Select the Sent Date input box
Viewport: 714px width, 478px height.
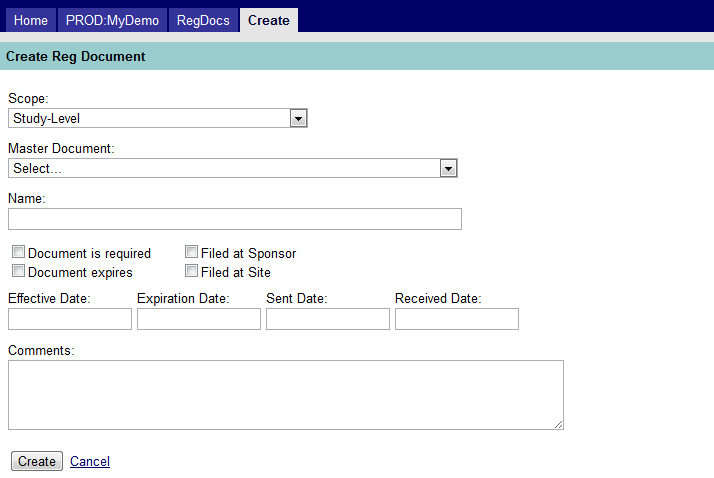[x=328, y=319]
